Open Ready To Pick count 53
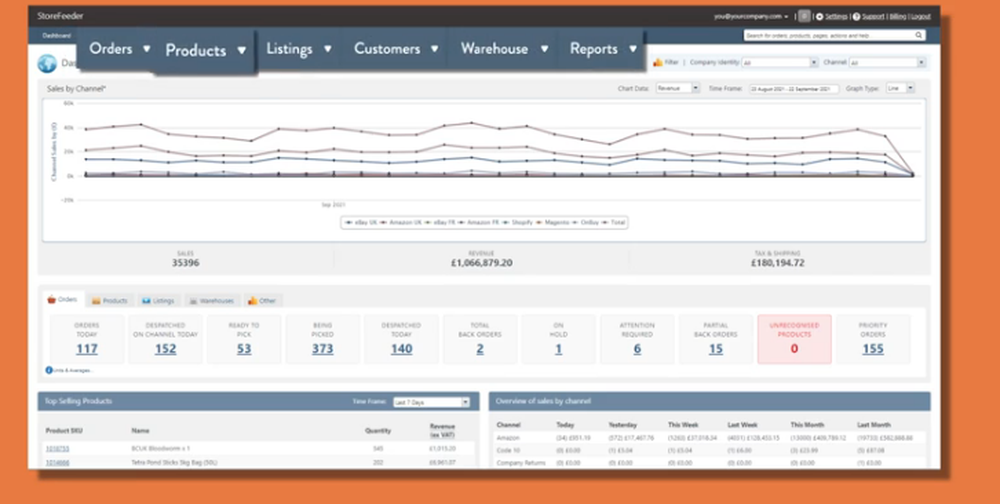This screenshot has width=1000, height=504. click(244, 349)
